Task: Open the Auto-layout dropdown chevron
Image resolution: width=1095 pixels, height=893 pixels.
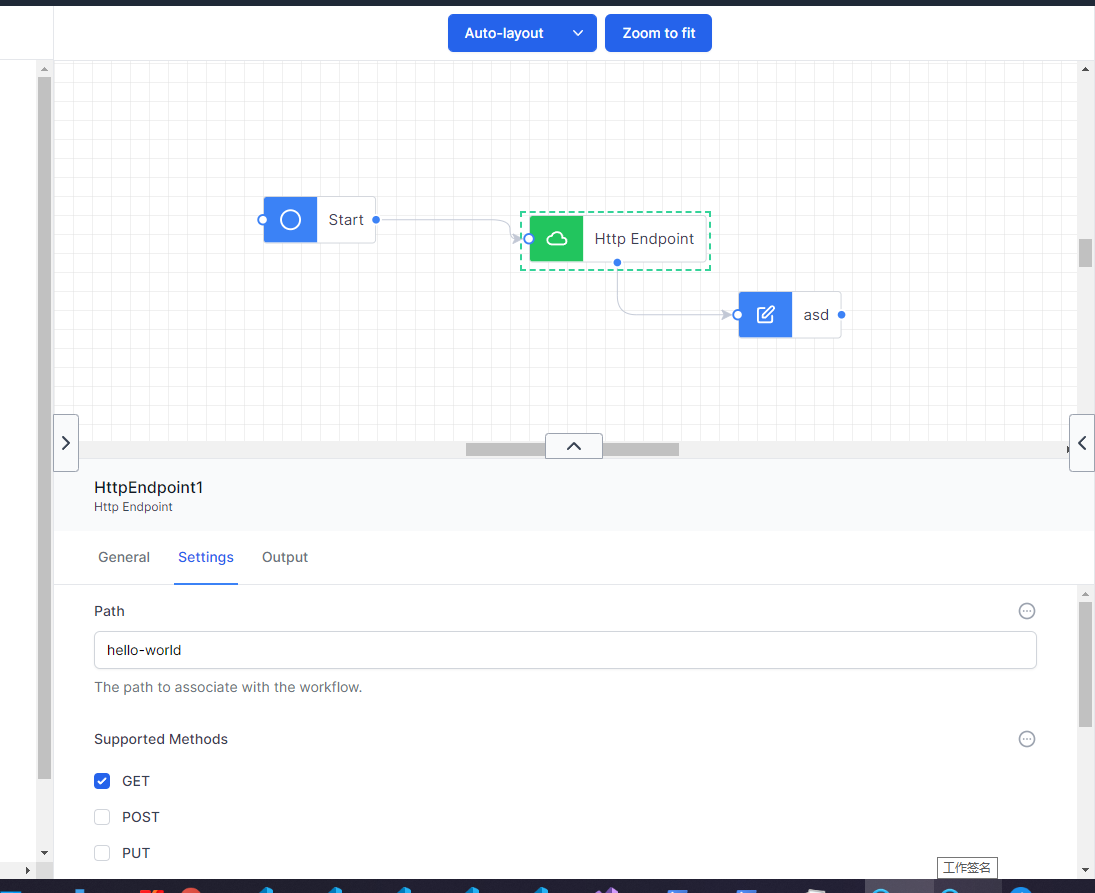Action: coord(578,33)
